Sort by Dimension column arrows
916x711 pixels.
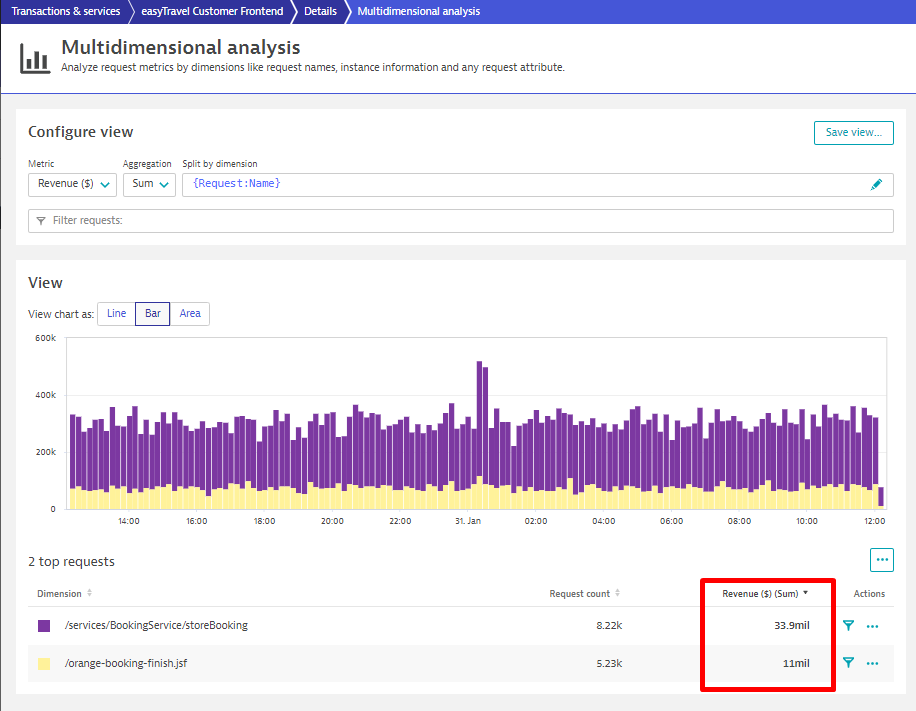89,594
